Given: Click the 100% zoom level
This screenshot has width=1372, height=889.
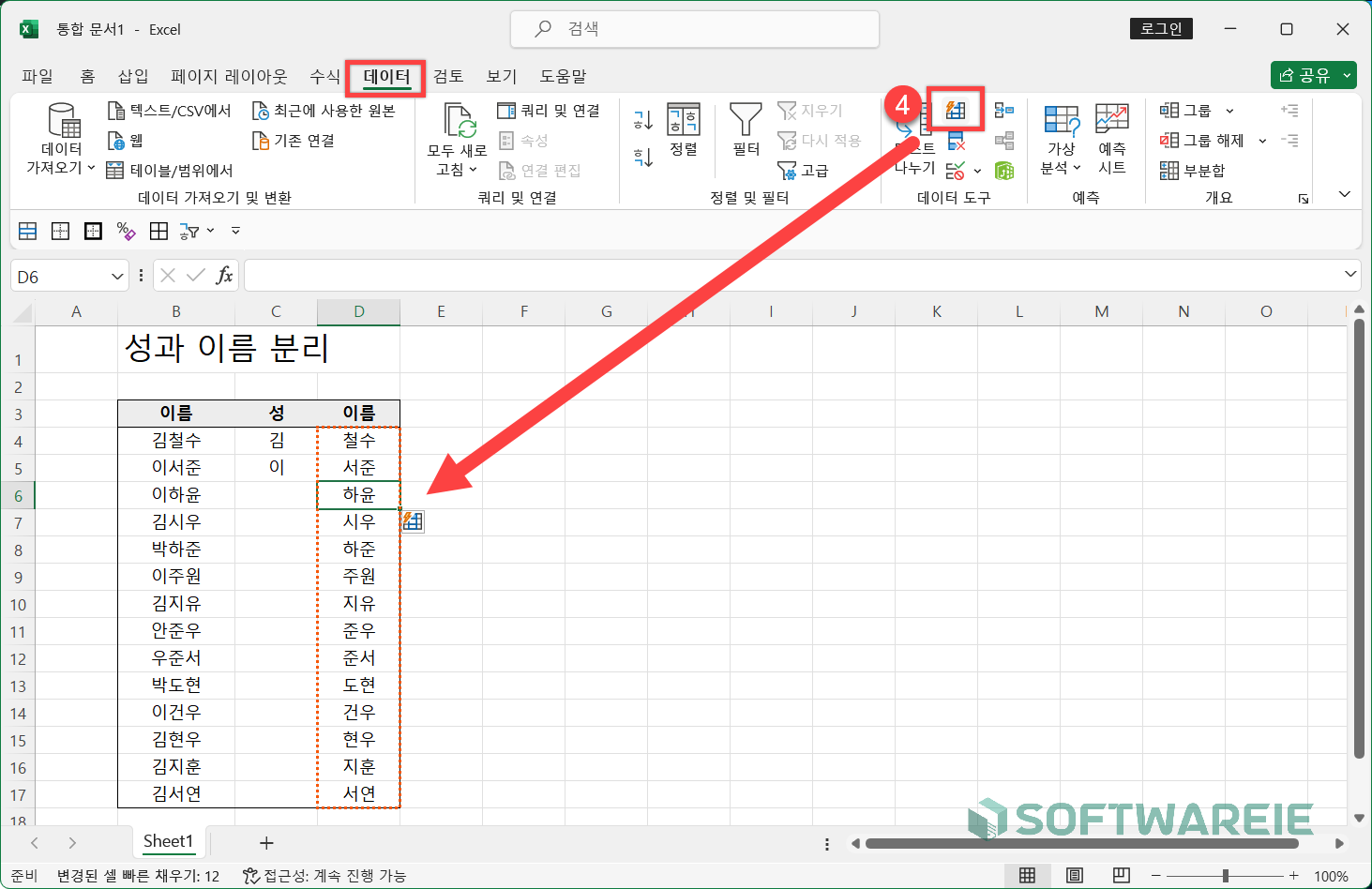Looking at the screenshot, I should [1331, 877].
